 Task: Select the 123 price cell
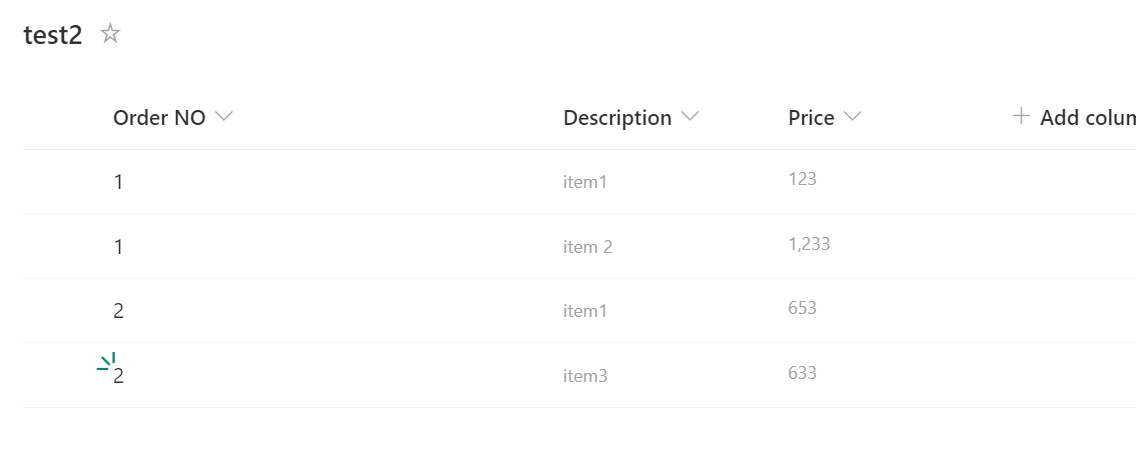coord(802,179)
